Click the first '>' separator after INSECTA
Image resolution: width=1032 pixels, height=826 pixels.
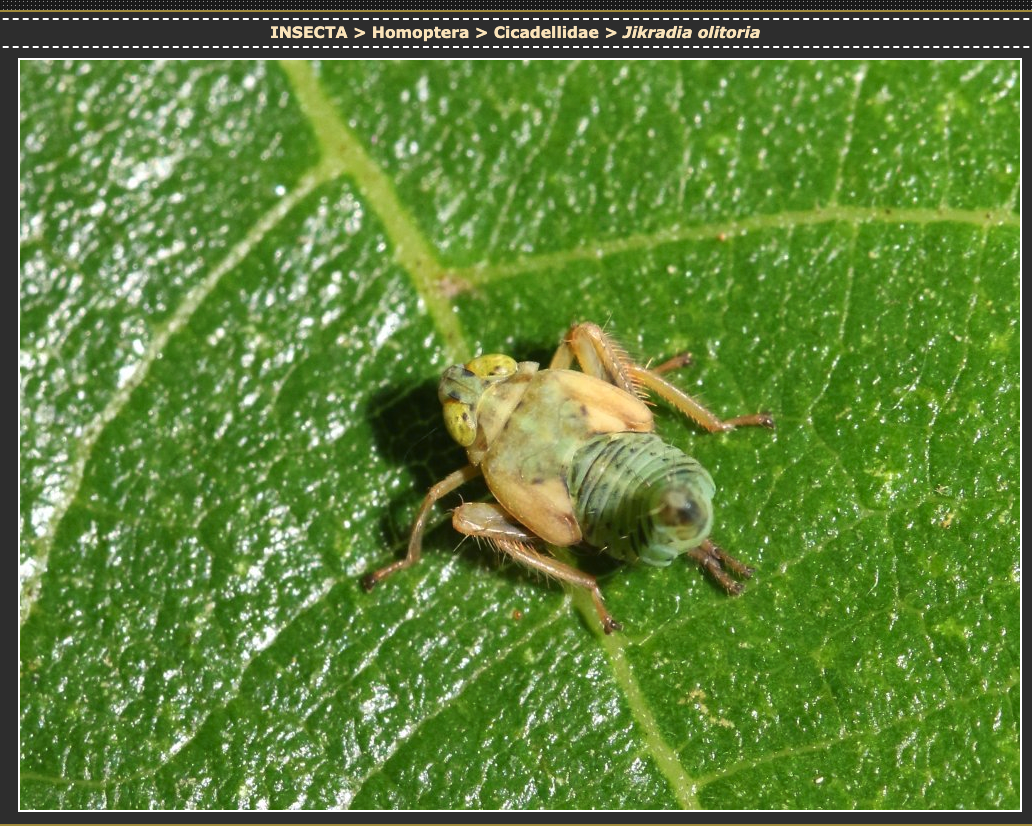(x=360, y=32)
